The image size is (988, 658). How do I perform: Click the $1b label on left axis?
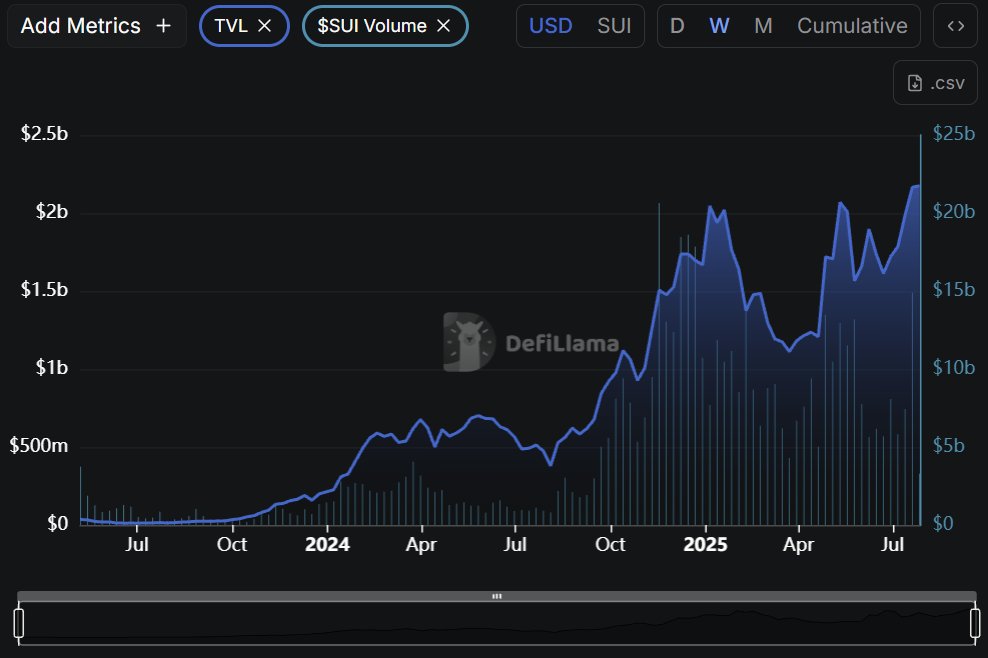52,367
